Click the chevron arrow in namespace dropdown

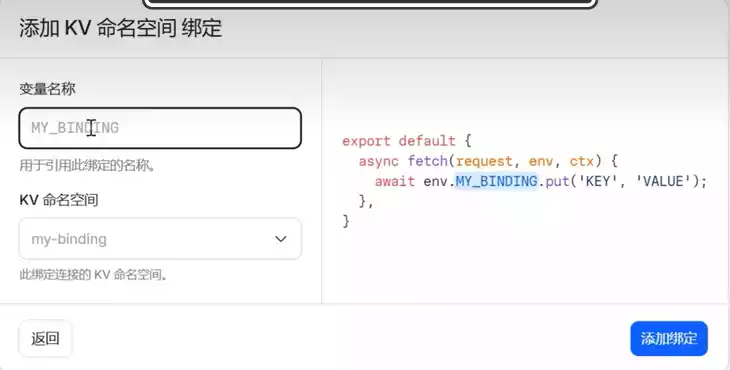(x=281, y=239)
